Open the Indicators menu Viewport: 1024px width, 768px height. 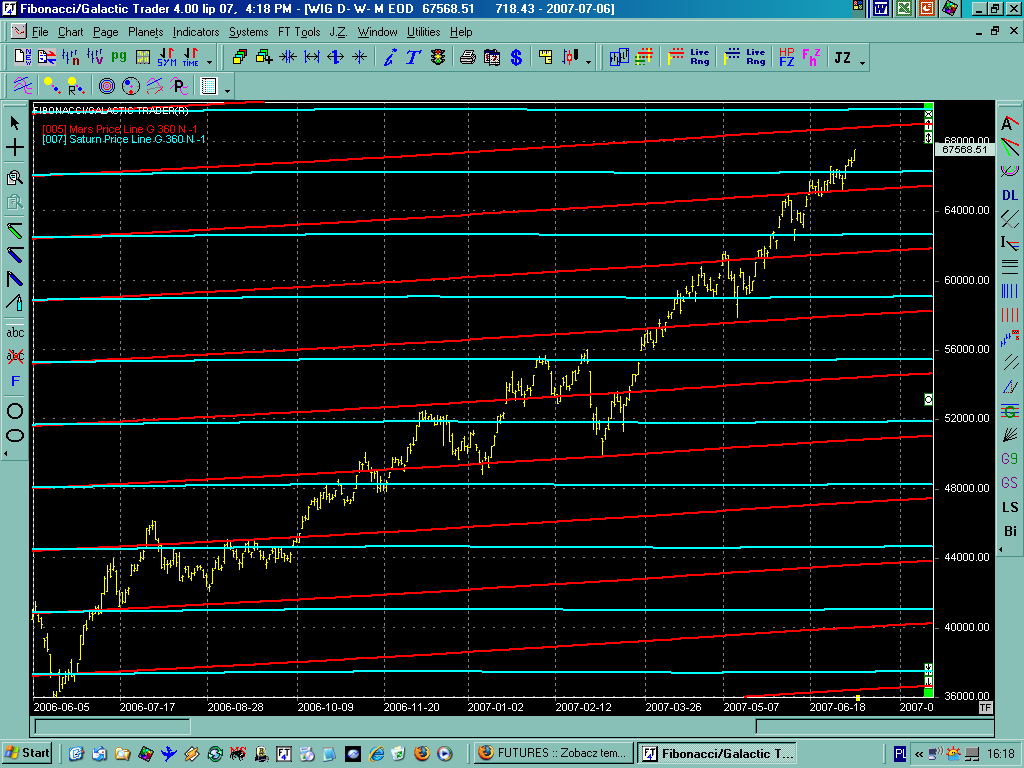196,32
